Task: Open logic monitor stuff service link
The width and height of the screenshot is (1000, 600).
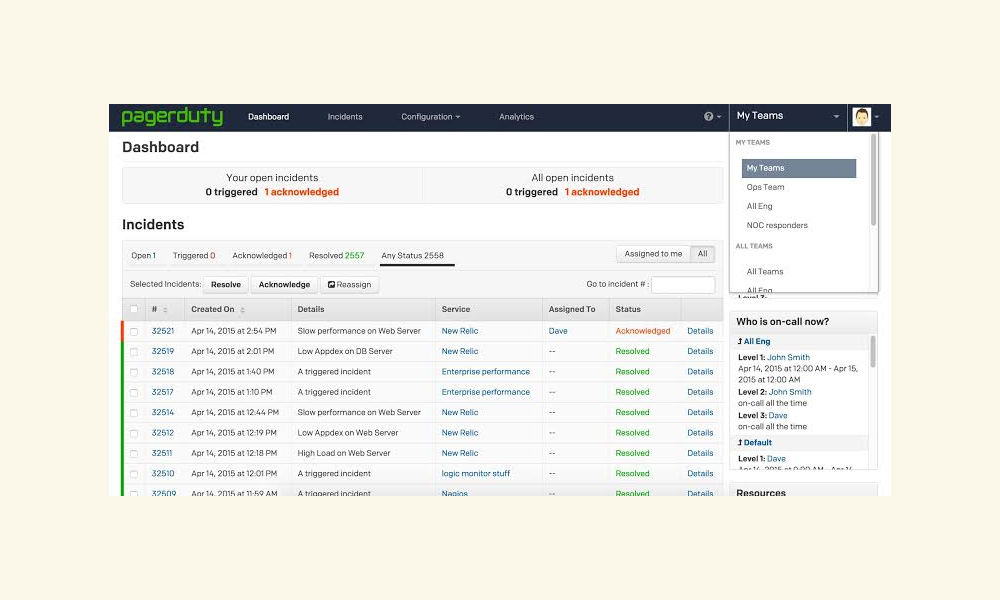Action: (x=476, y=474)
